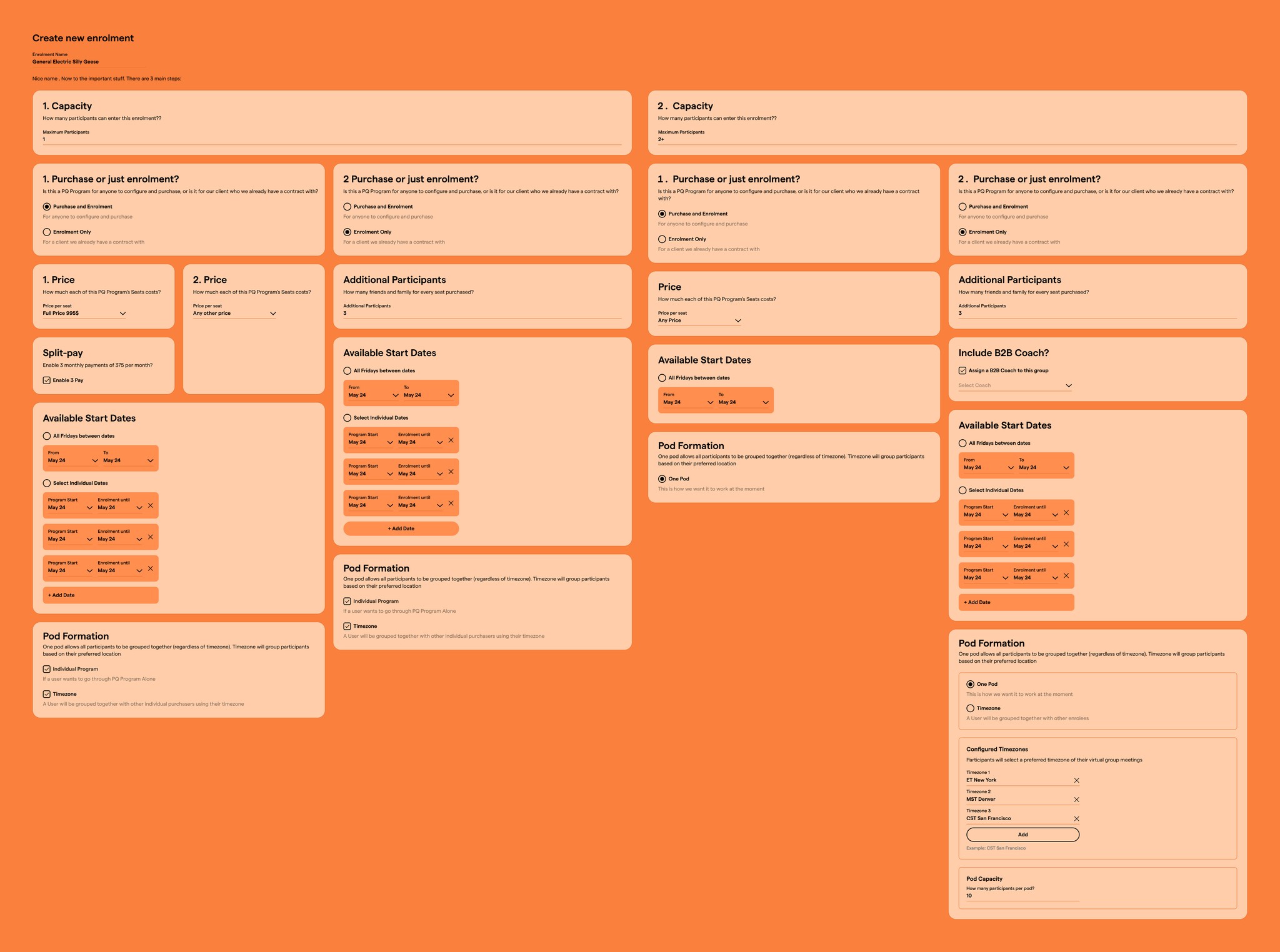Enable 3 Pay split-pay checkbox
Image resolution: width=1280 pixels, height=952 pixels.
[x=47, y=380]
